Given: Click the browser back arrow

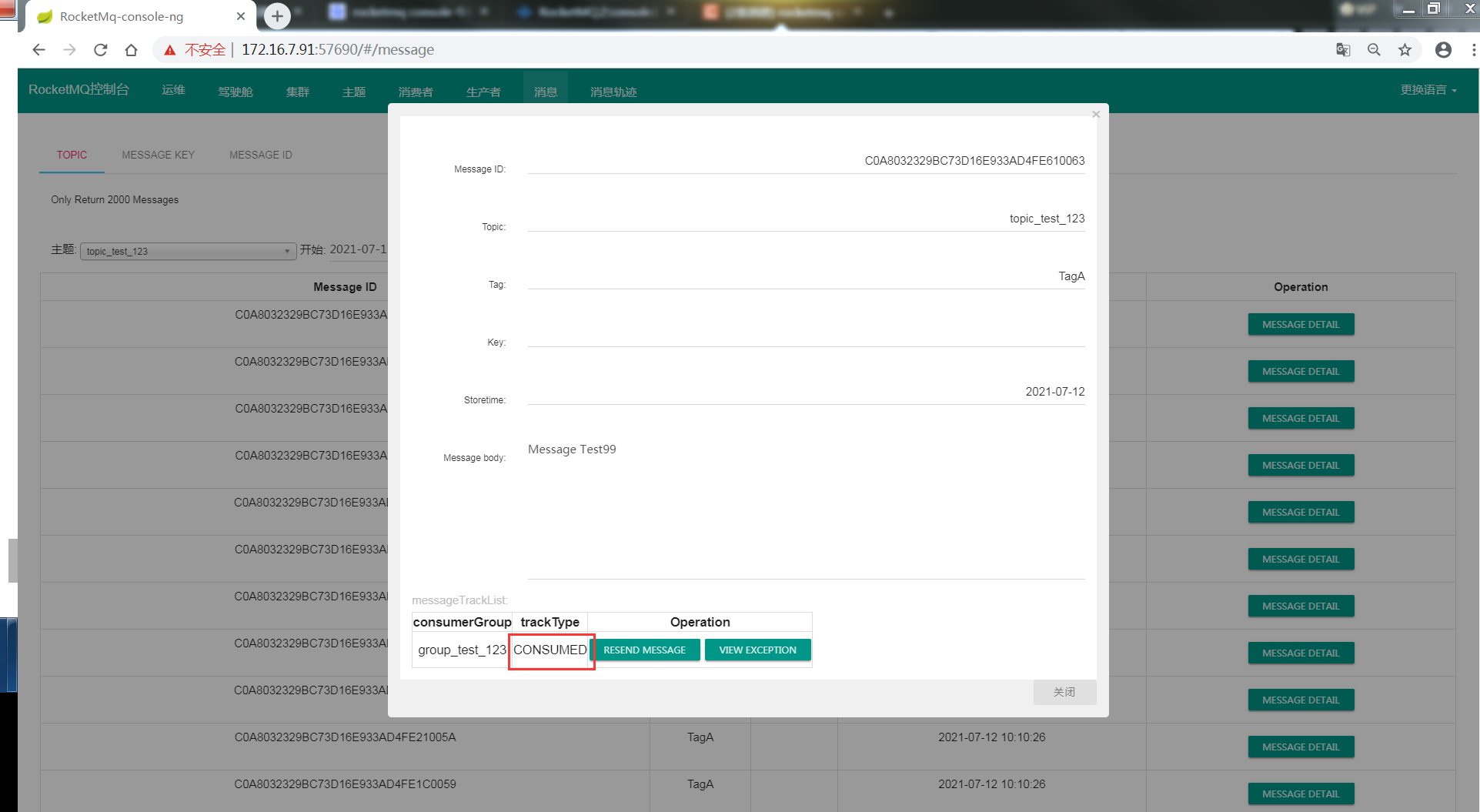Looking at the screenshot, I should [38, 50].
